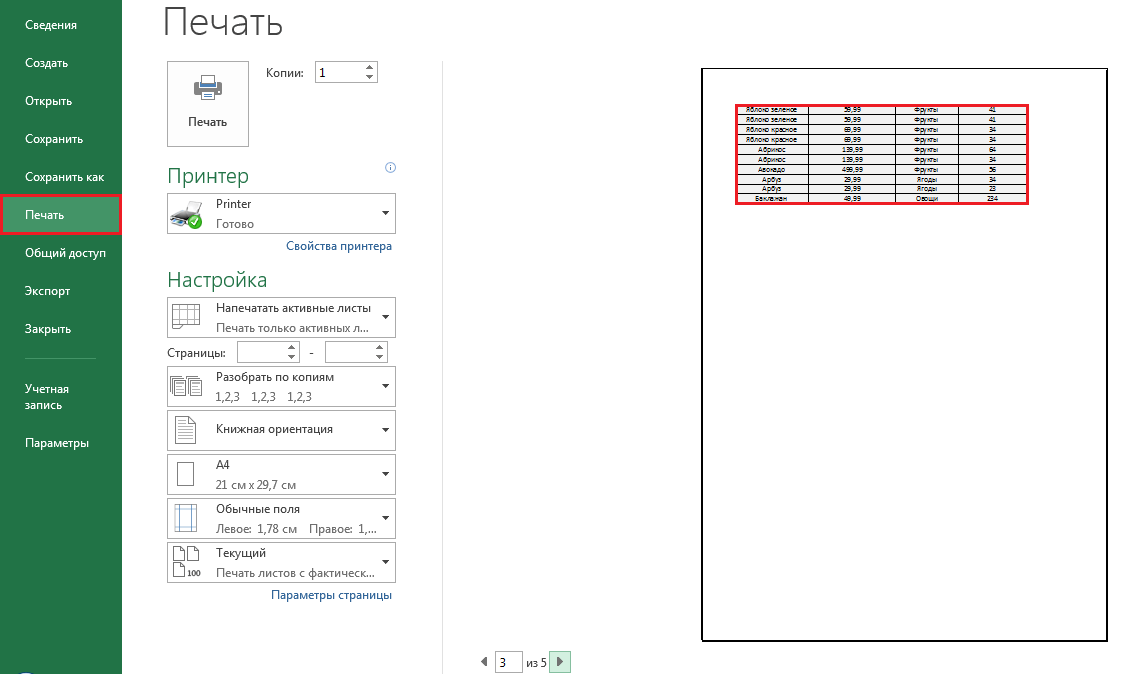Open the Параметры страницы link
The width and height of the screenshot is (1147, 674).
pyautogui.click(x=331, y=595)
